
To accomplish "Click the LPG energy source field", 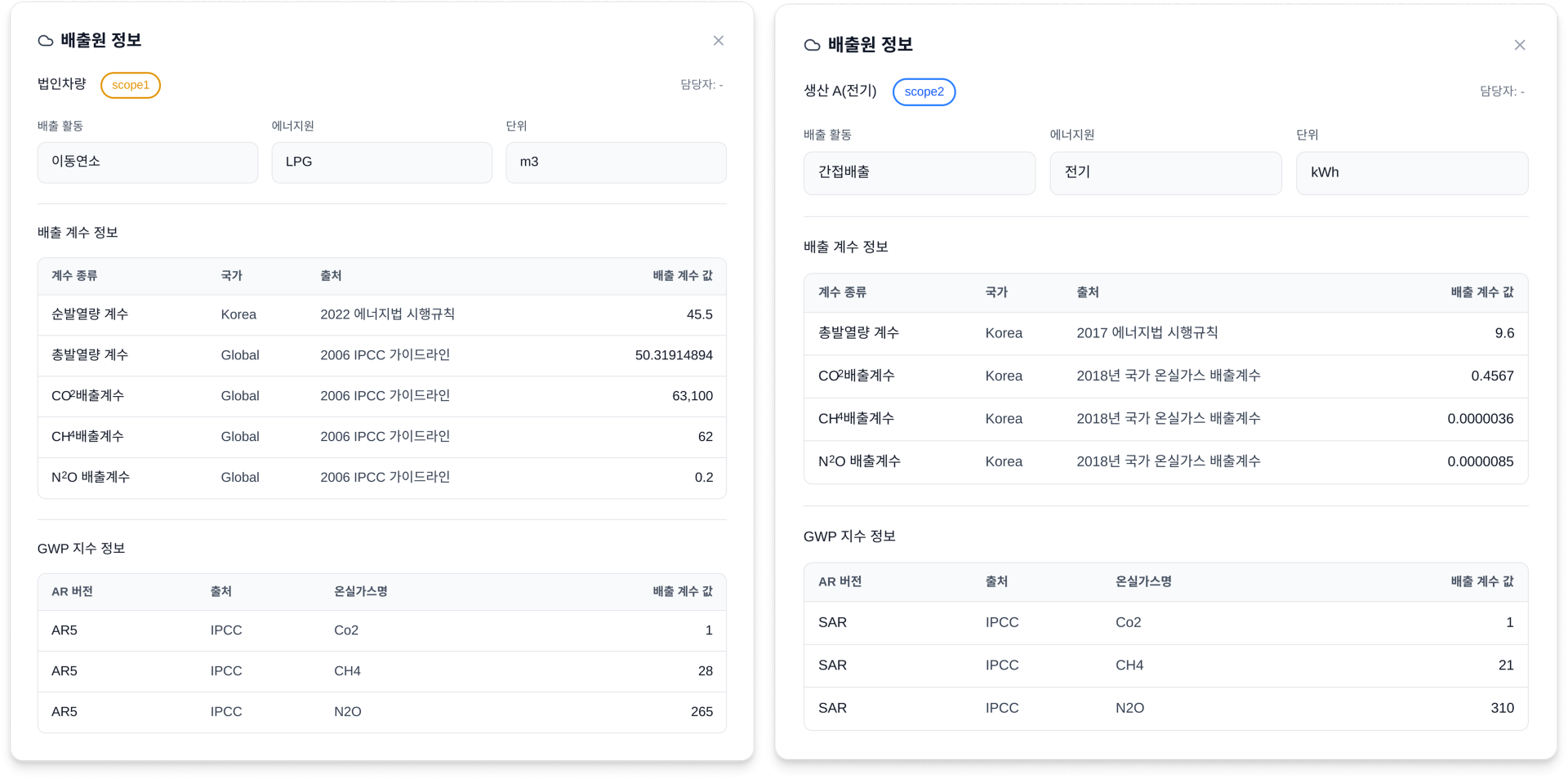I will pos(381,162).
